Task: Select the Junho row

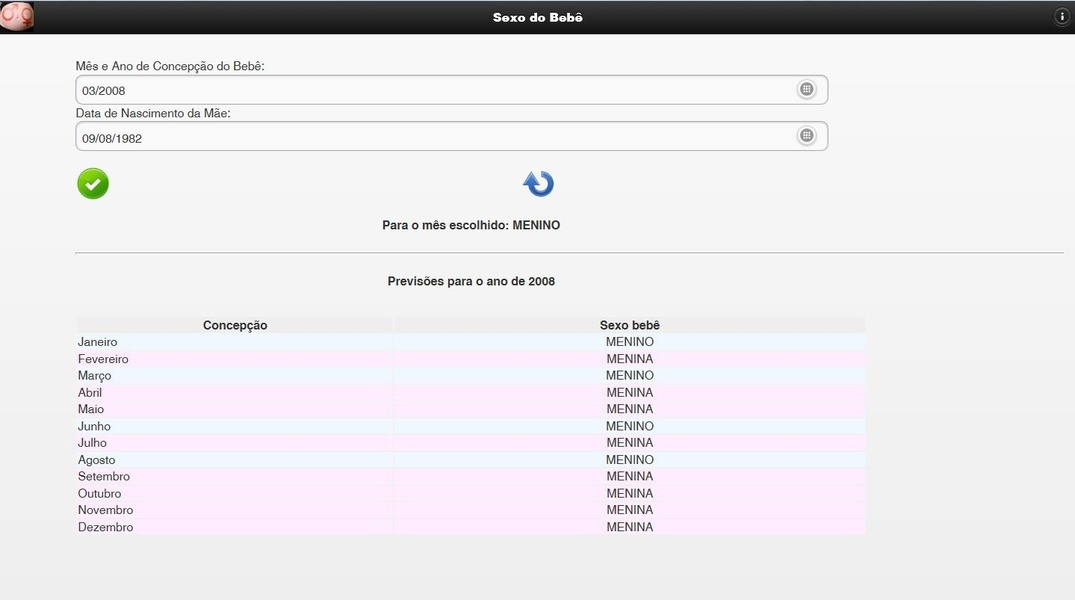Action: [x=470, y=426]
